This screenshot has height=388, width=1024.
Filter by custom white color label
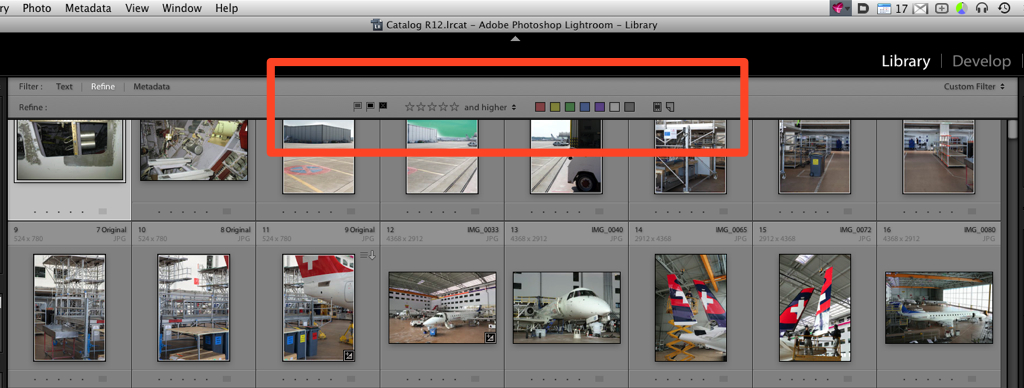pos(615,107)
